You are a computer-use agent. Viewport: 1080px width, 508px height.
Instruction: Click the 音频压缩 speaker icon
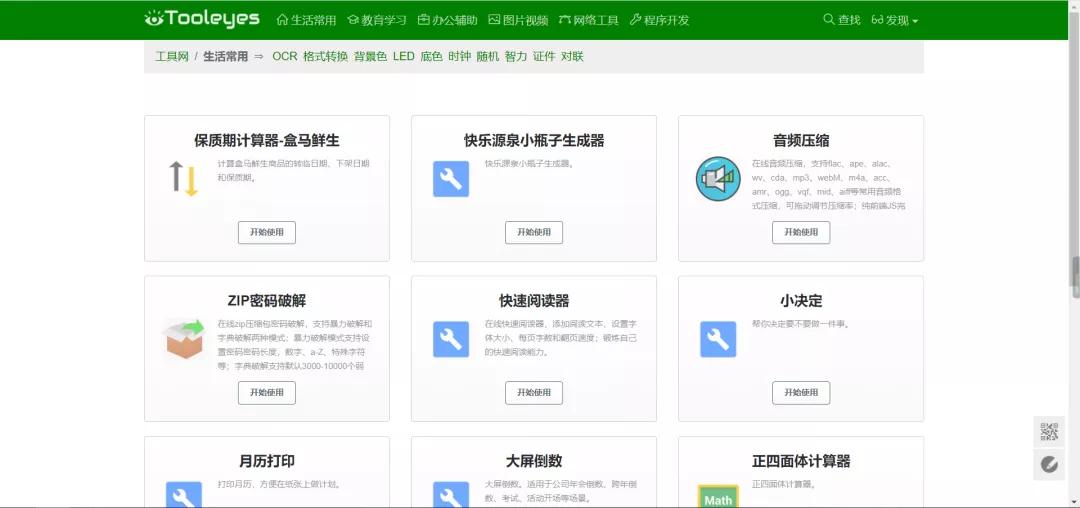tap(718, 179)
